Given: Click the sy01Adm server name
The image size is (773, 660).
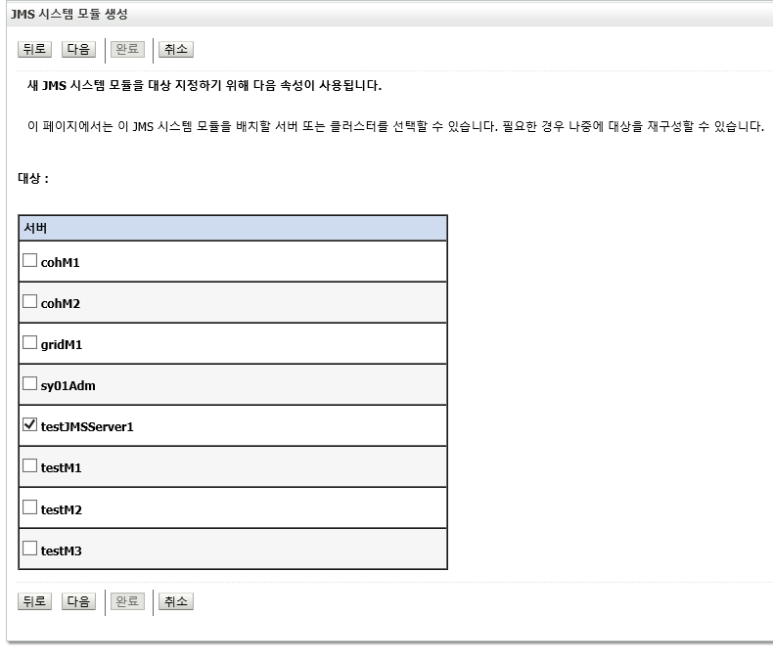Looking at the screenshot, I should (x=68, y=386).
